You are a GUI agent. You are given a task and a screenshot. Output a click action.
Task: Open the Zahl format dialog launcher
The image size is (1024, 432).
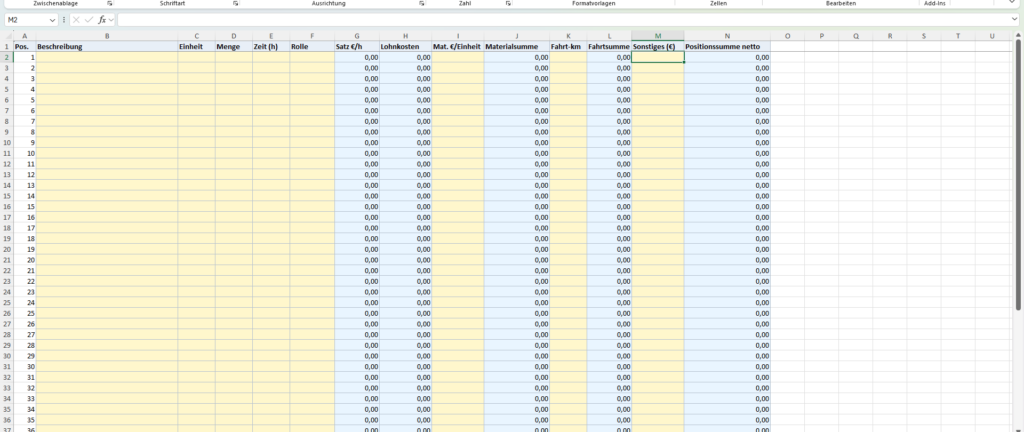click(x=509, y=4)
